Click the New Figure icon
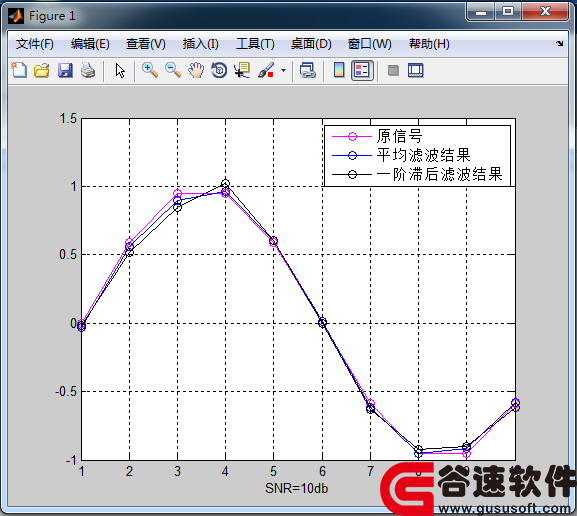Image resolution: width=577 pixels, height=516 pixels. pos(19,70)
